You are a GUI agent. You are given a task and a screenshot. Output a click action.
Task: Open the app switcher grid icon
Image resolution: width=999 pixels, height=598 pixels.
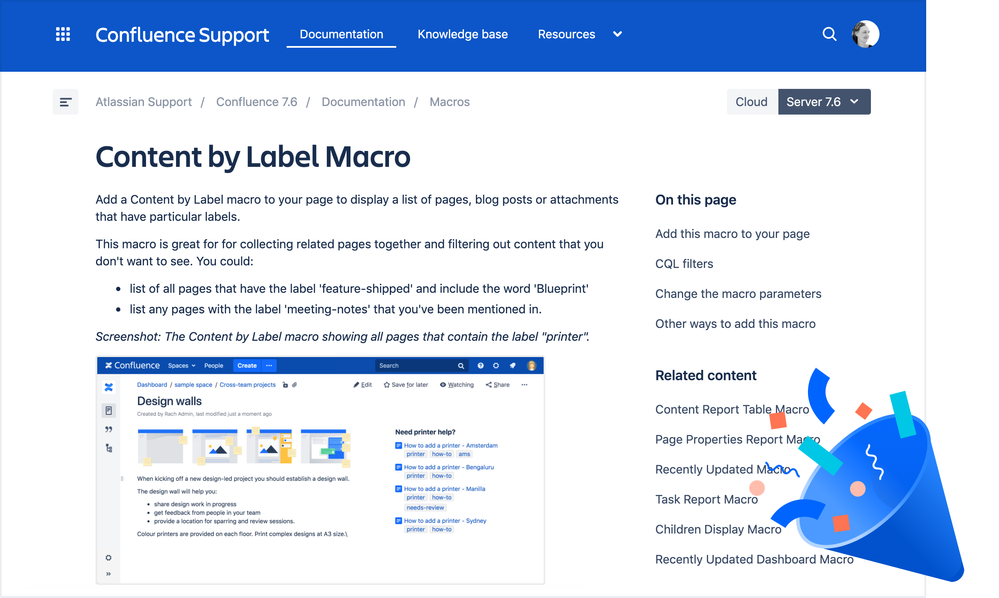tap(62, 34)
